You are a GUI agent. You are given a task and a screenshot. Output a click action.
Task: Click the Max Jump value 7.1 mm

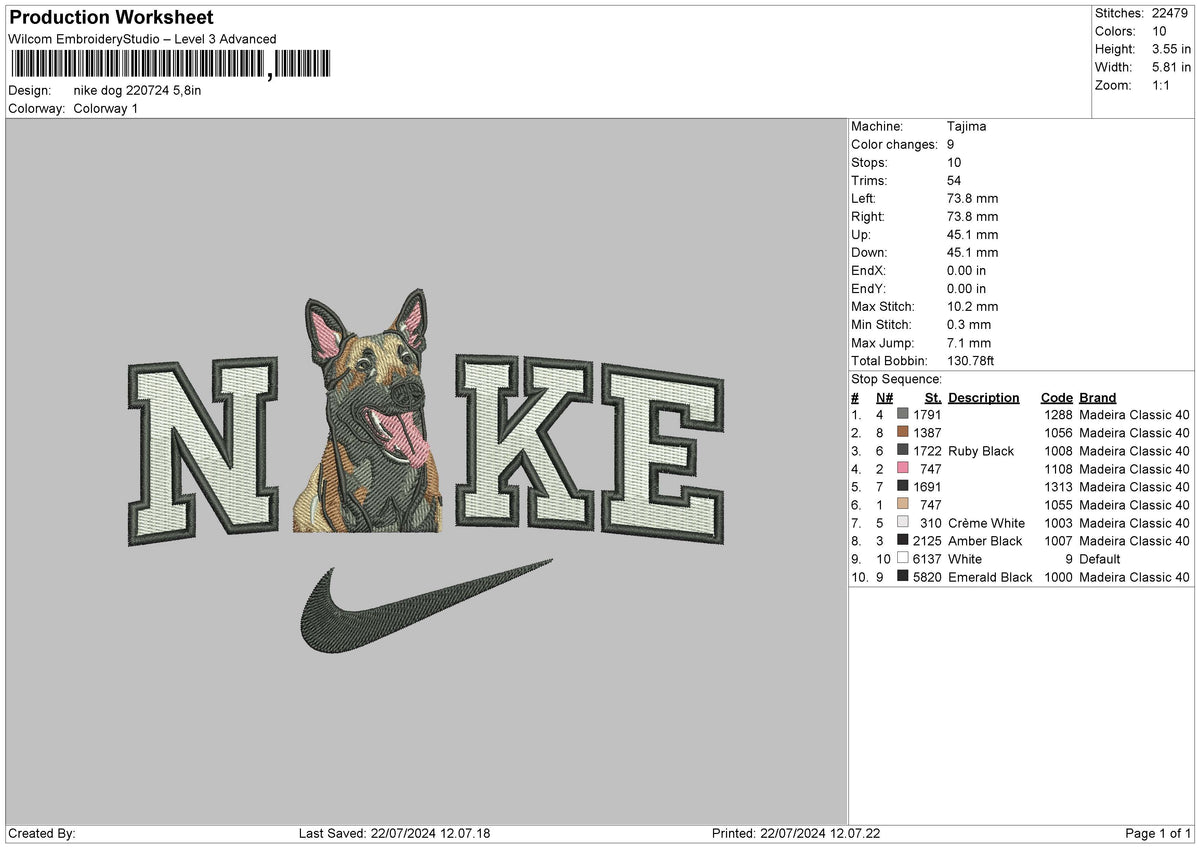click(x=969, y=342)
